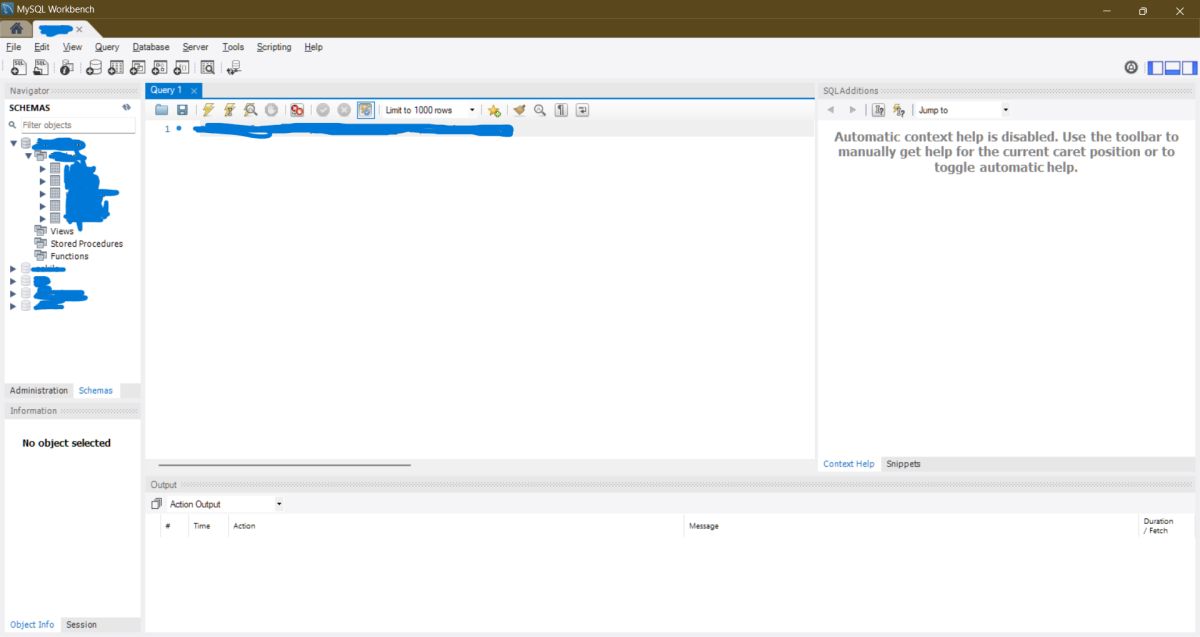The width and height of the screenshot is (1200, 637).
Task: Collapse the expanded schema containing Views
Action: 14,143
